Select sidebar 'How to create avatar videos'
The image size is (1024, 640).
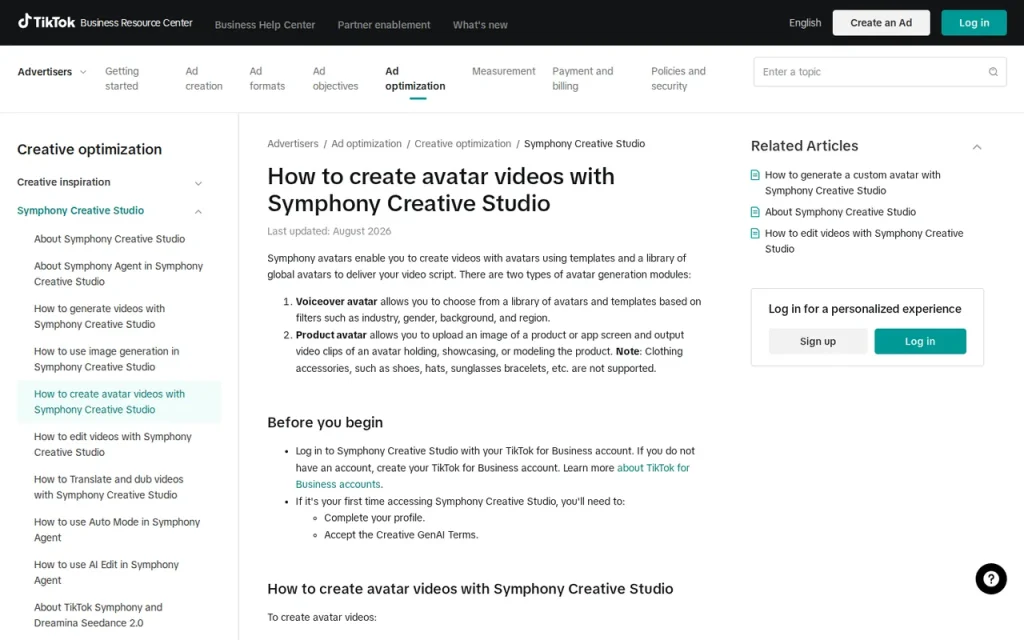119,402
